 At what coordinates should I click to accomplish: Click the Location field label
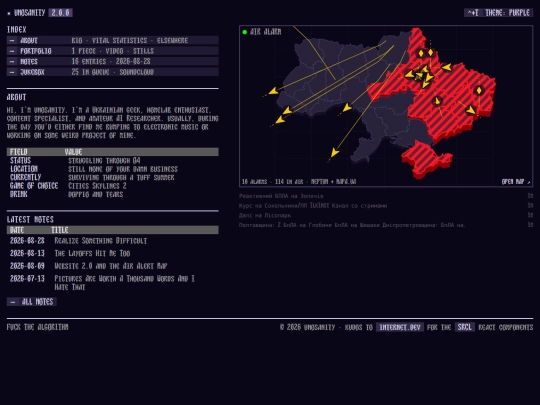(x=24, y=169)
